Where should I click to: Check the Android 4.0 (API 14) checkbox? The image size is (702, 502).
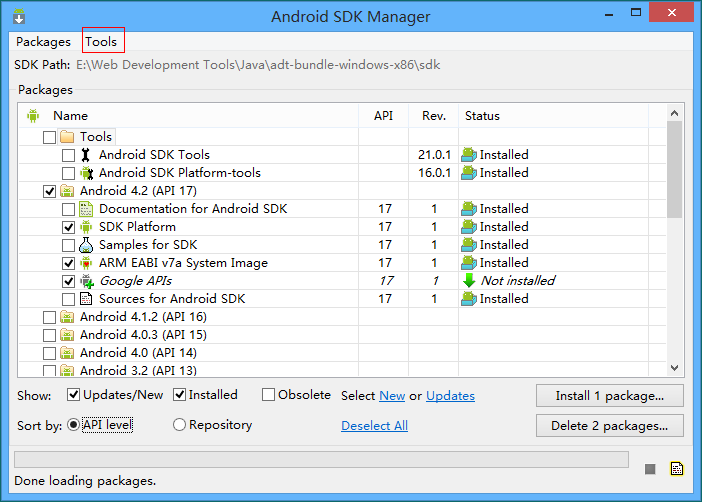point(49,353)
